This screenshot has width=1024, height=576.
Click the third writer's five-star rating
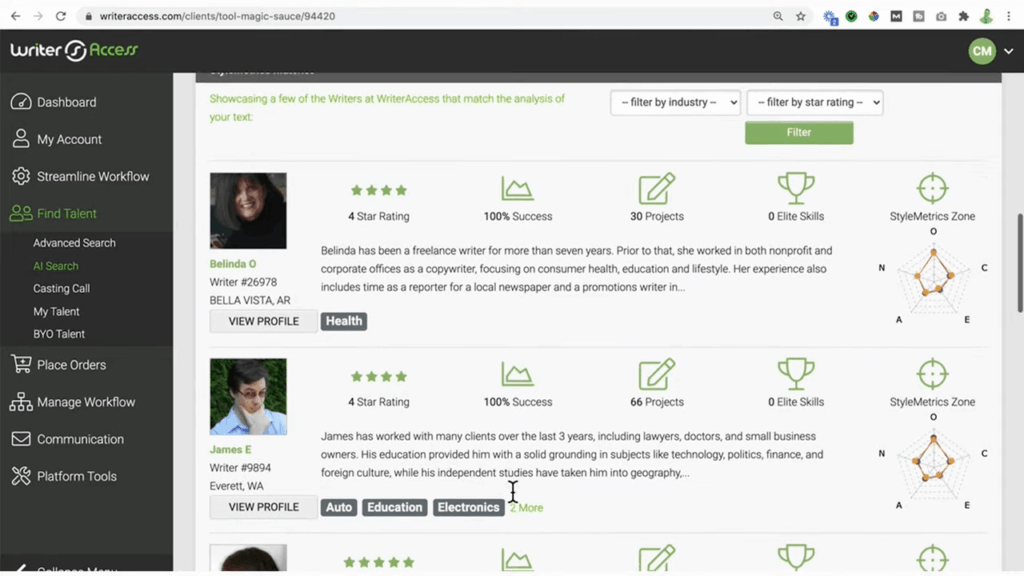pyautogui.click(x=379, y=562)
